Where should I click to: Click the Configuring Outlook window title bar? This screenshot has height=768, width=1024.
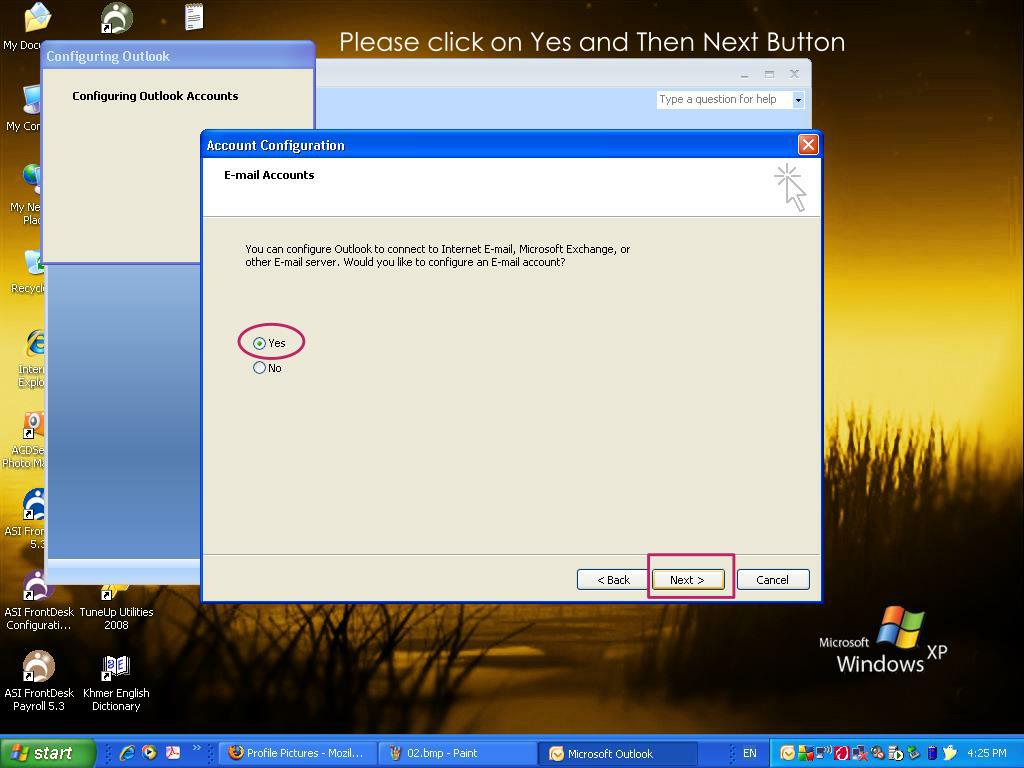tap(178, 56)
